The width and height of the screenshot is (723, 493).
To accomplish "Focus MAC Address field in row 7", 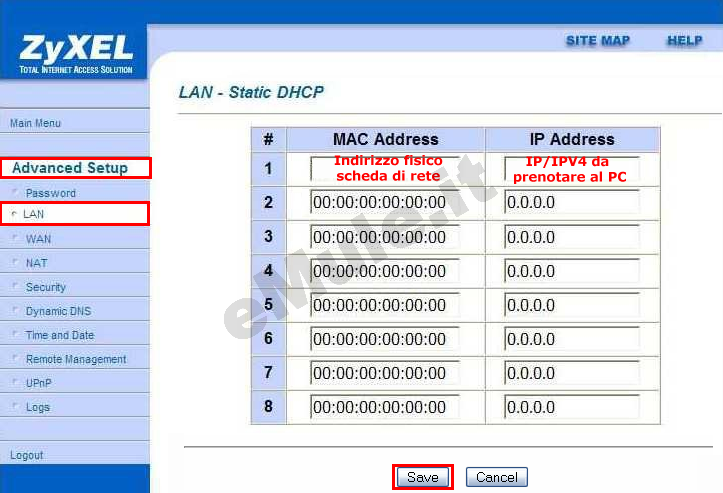I will point(385,373).
